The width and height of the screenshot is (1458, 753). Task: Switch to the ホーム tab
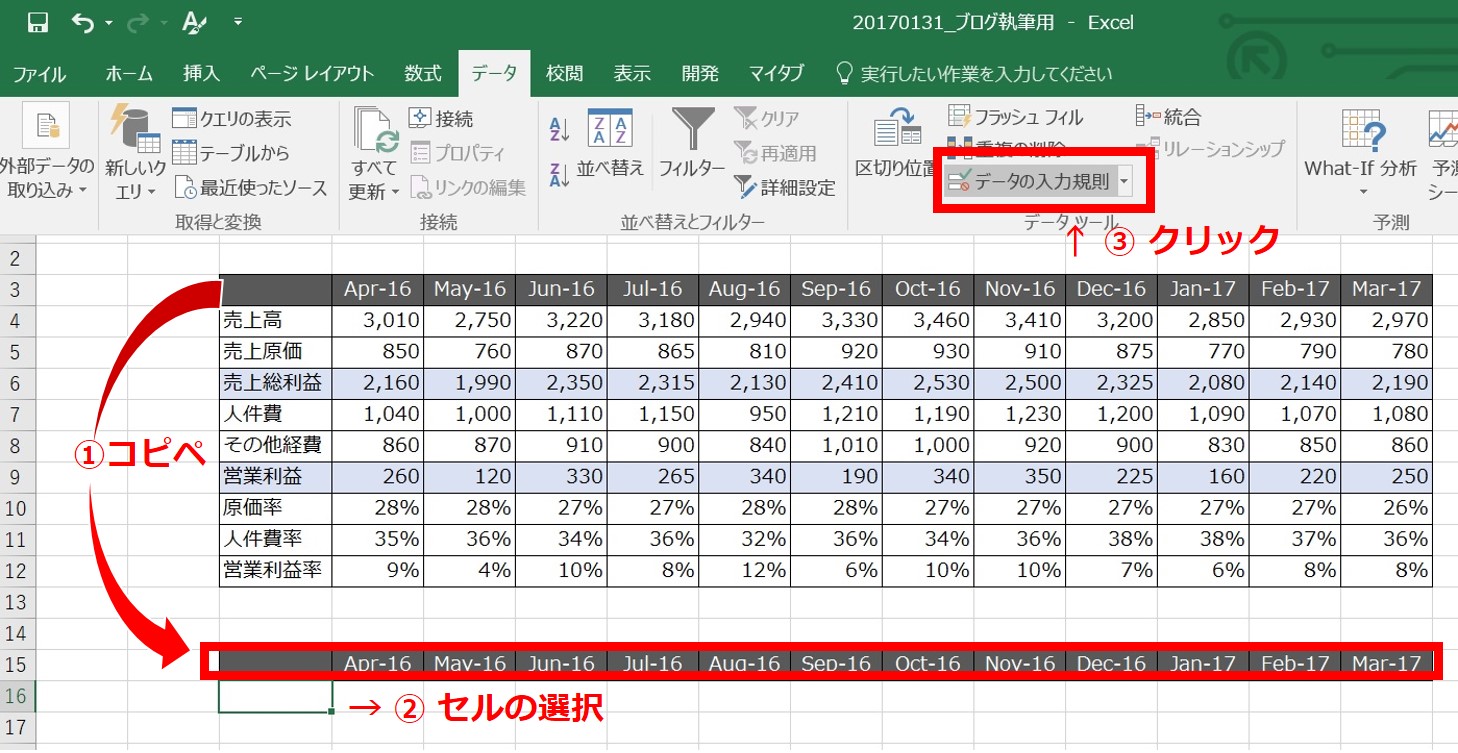coord(129,73)
